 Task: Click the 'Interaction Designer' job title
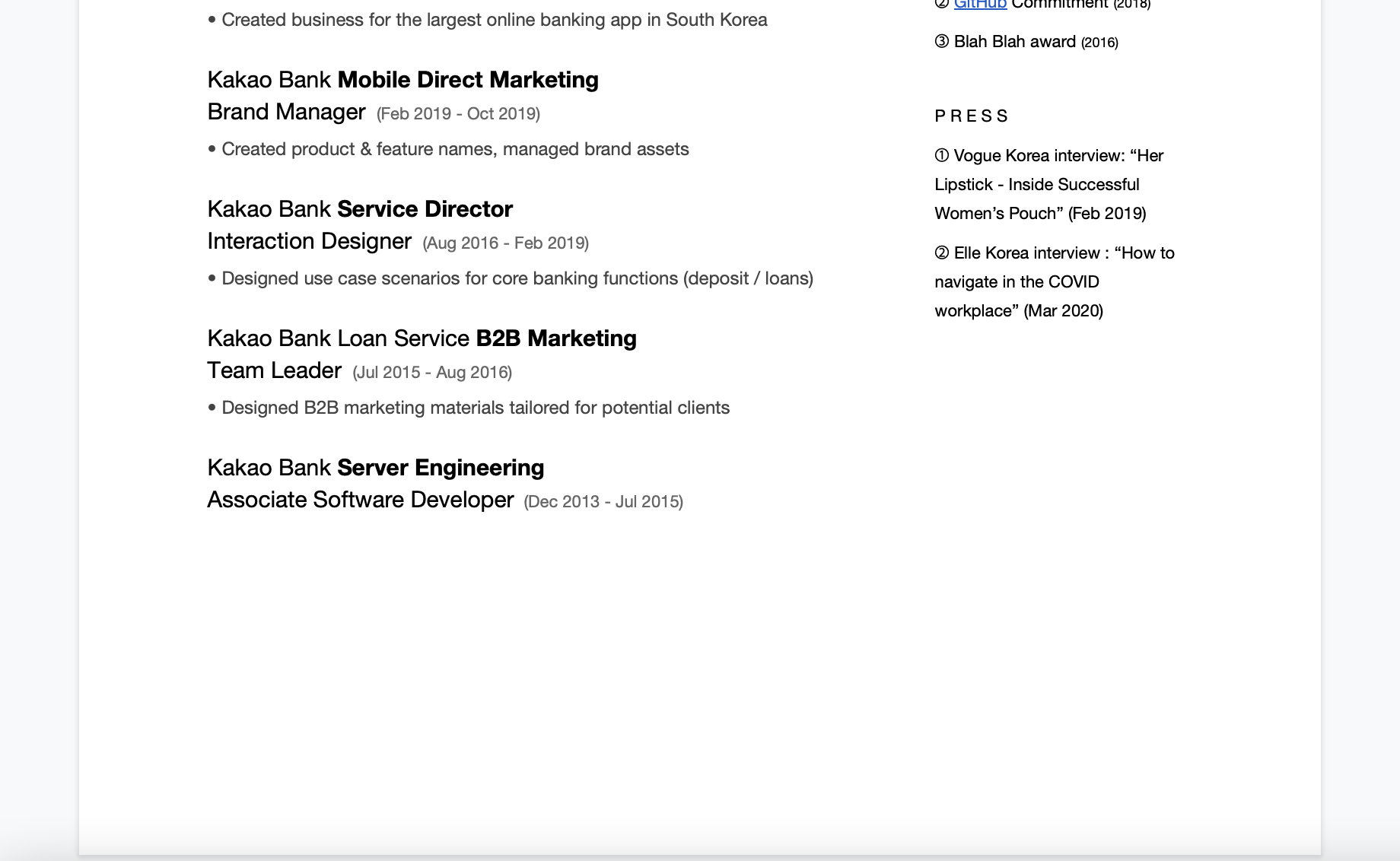click(x=309, y=241)
